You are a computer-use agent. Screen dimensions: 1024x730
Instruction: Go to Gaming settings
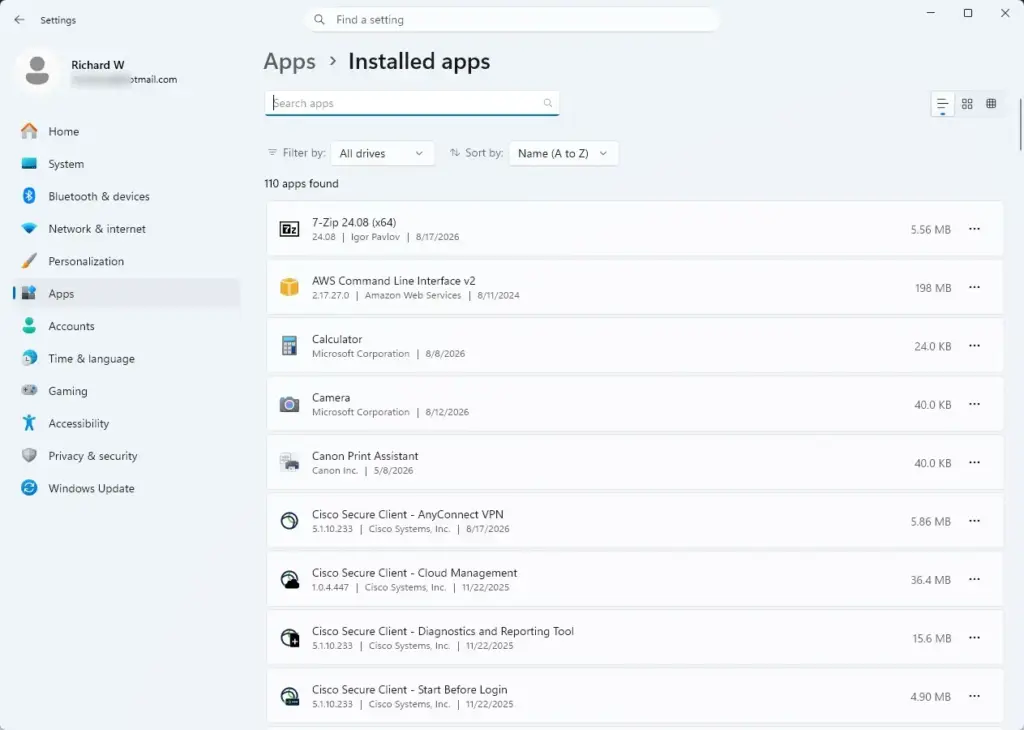tap(127, 390)
